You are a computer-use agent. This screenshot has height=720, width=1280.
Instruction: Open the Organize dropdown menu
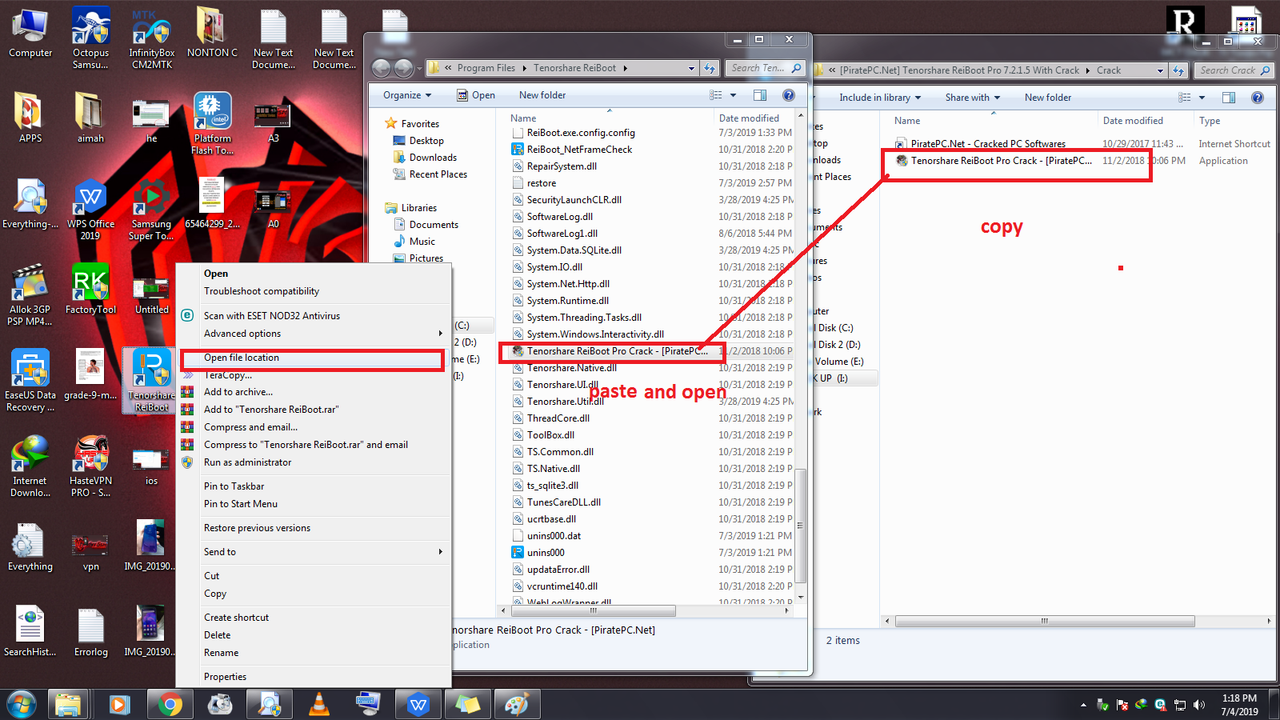click(407, 95)
